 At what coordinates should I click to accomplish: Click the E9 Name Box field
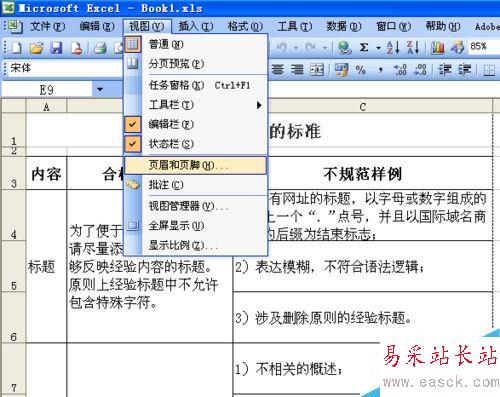(x=47, y=90)
